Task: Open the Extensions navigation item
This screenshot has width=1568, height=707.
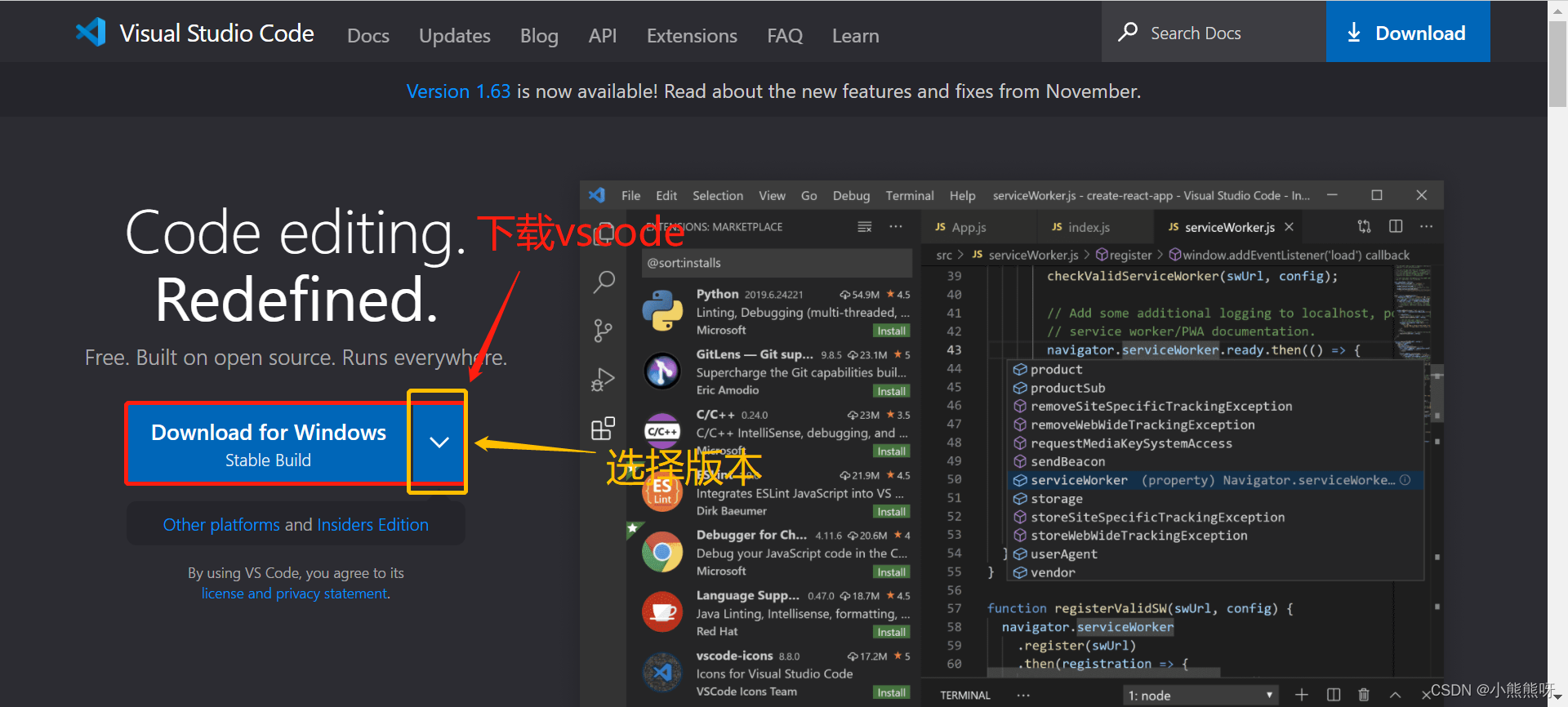Action: click(x=692, y=36)
